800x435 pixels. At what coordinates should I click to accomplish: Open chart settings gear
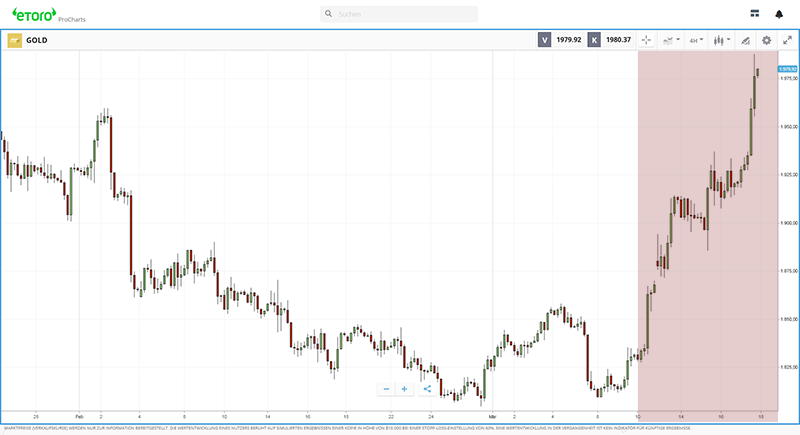pyautogui.click(x=766, y=40)
